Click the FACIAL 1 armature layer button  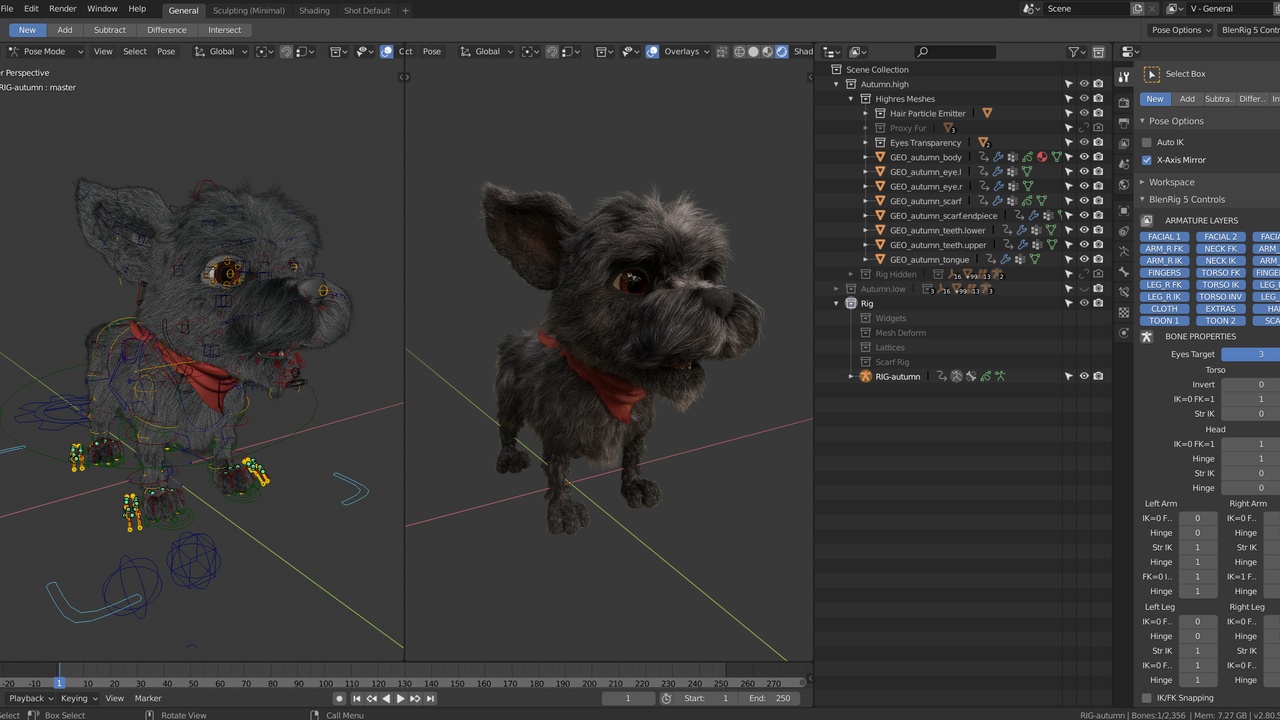[x=1163, y=237]
